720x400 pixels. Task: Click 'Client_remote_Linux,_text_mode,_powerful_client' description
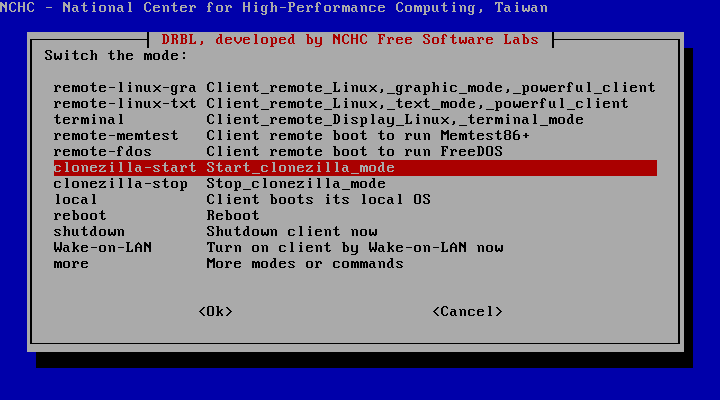tap(417, 104)
